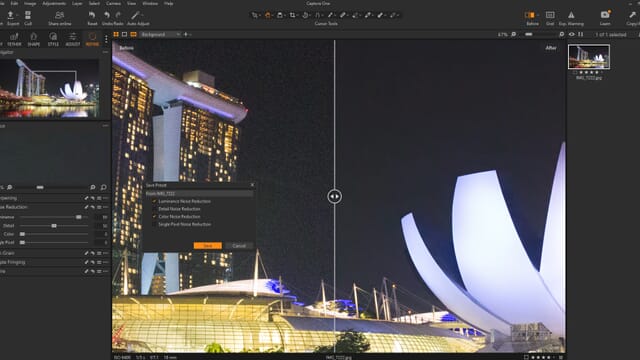Click the preset name input field
The width and height of the screenshot is (640, 360).
[199, 193]
